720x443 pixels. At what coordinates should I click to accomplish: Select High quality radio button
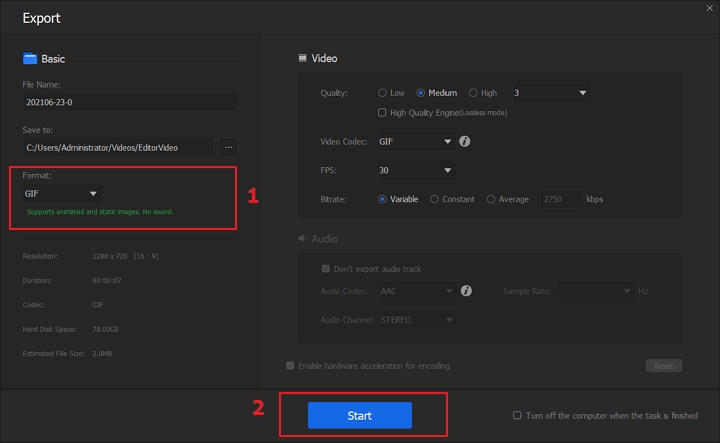click(x=473, y=93)
